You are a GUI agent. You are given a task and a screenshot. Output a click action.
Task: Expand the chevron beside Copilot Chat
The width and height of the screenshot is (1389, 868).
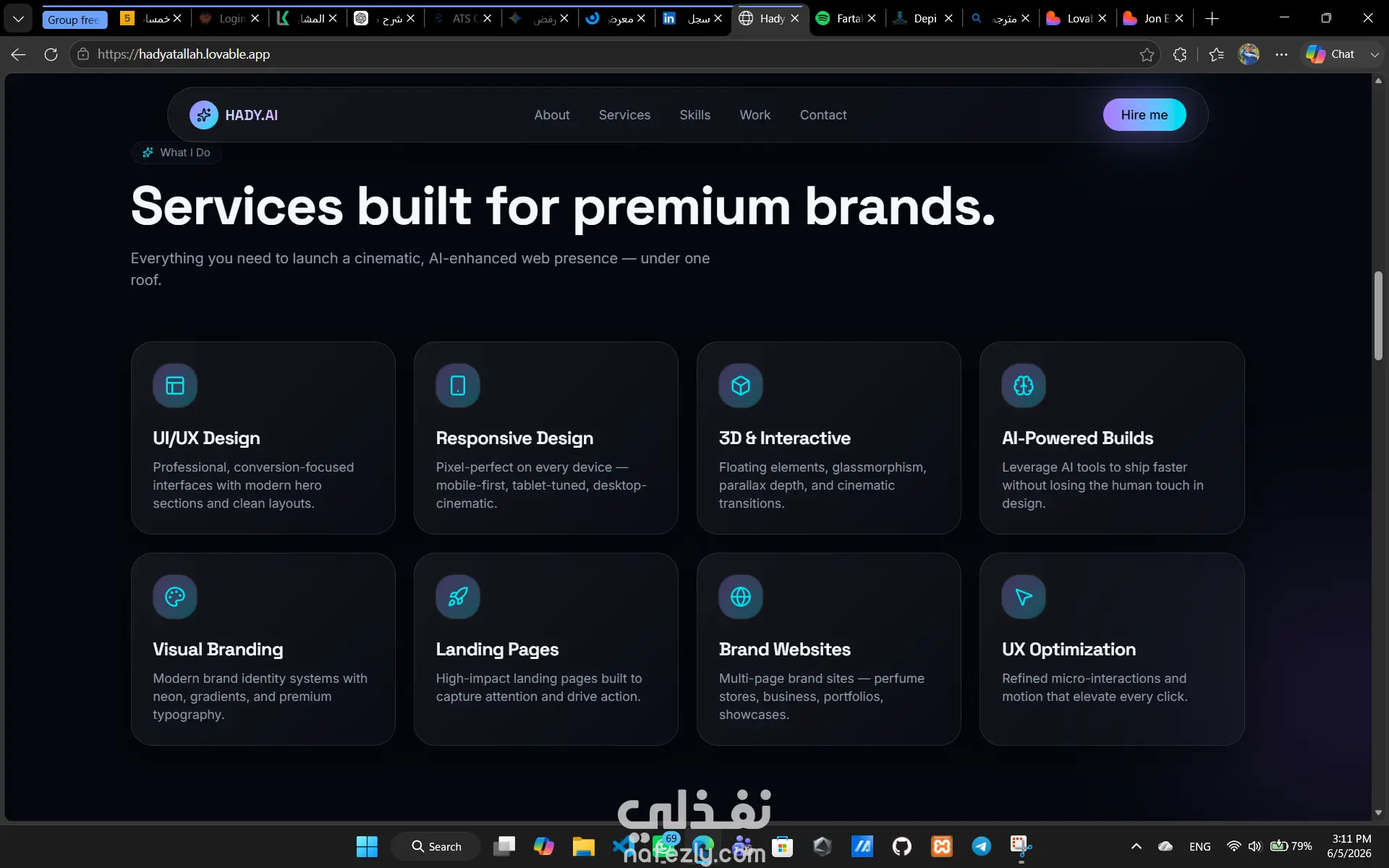(1375, 54)
